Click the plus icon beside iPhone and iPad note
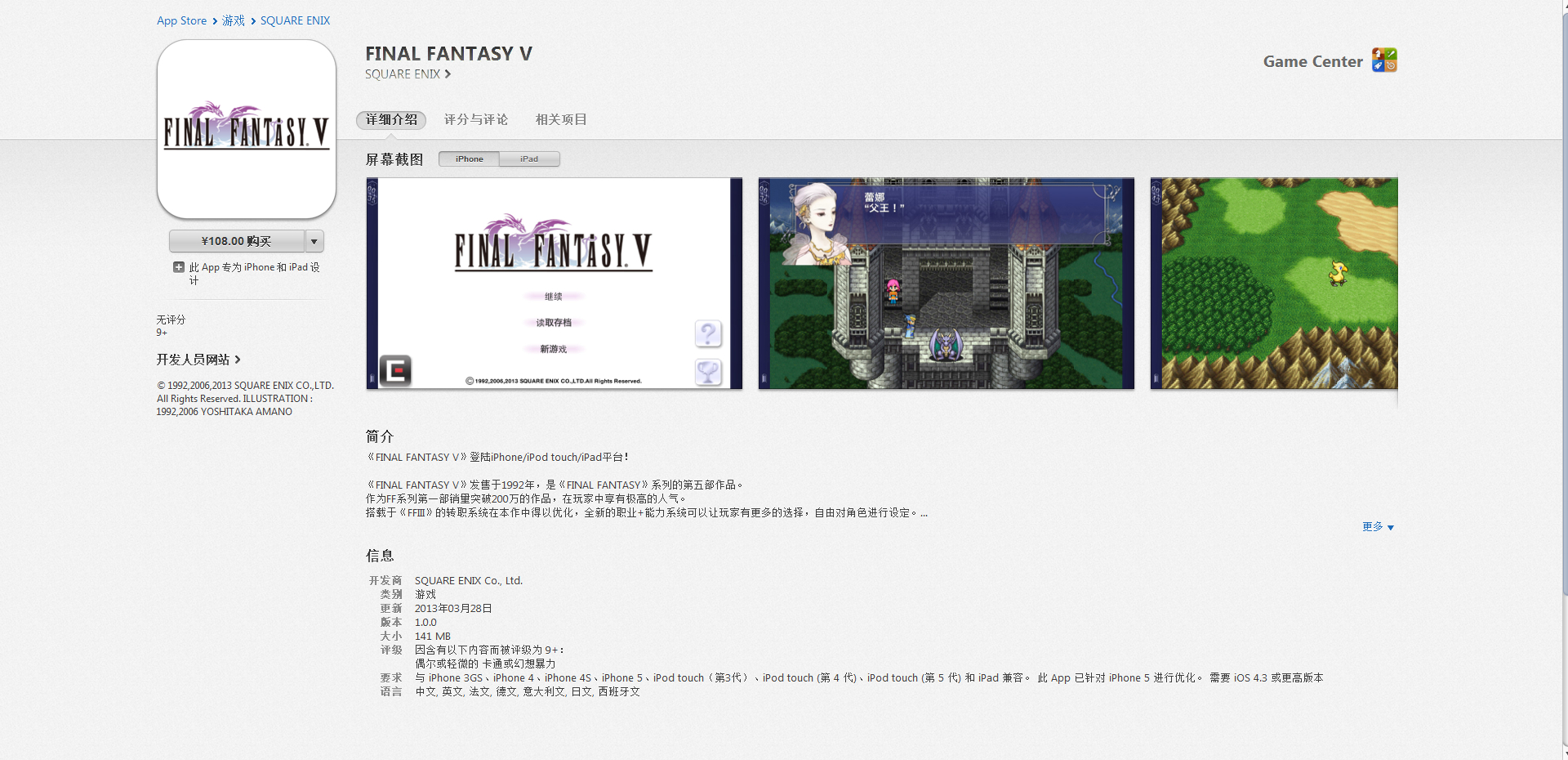Screen dimensions: 1568x760 179,267
